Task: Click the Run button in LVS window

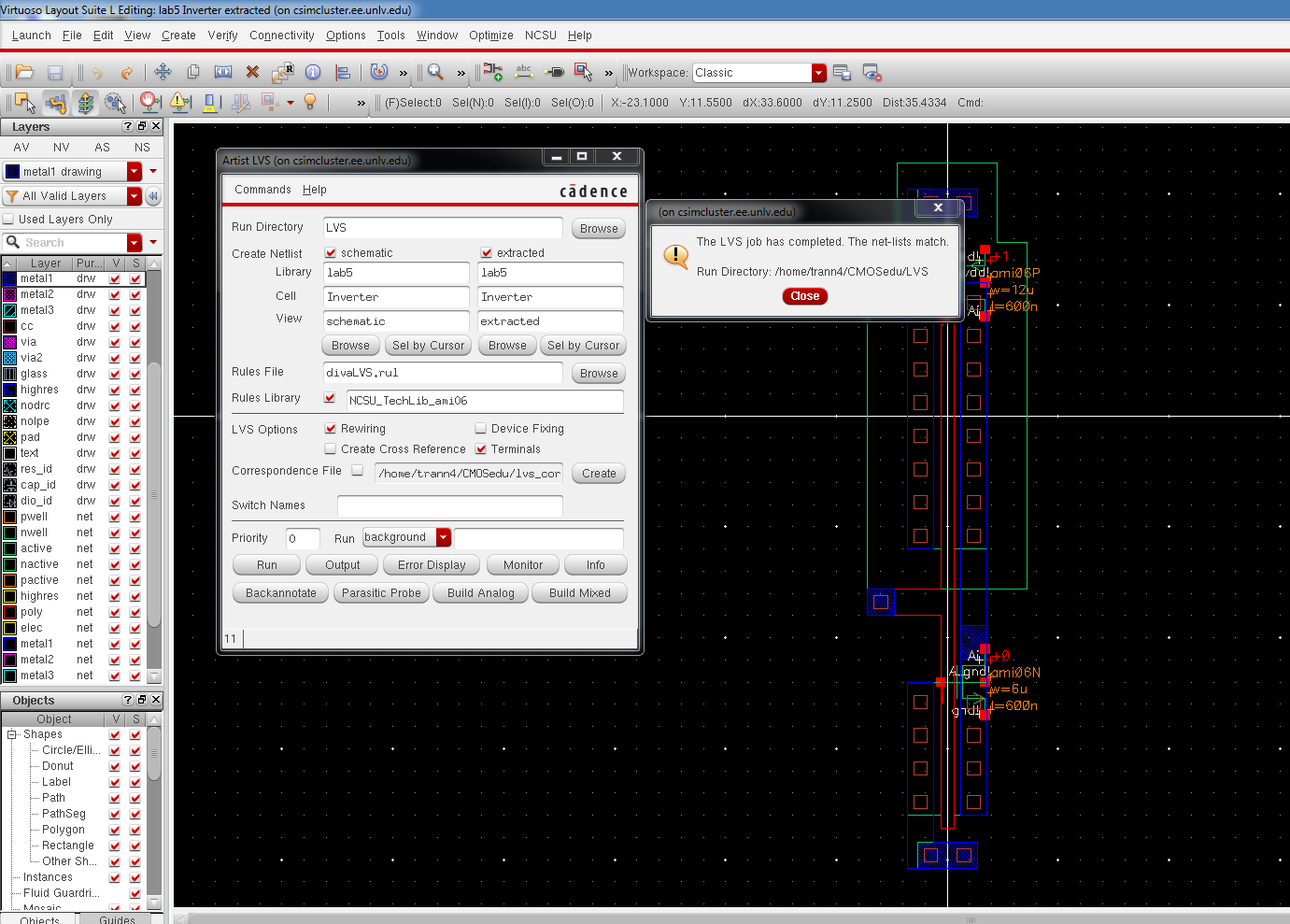Action: [267, 565]
